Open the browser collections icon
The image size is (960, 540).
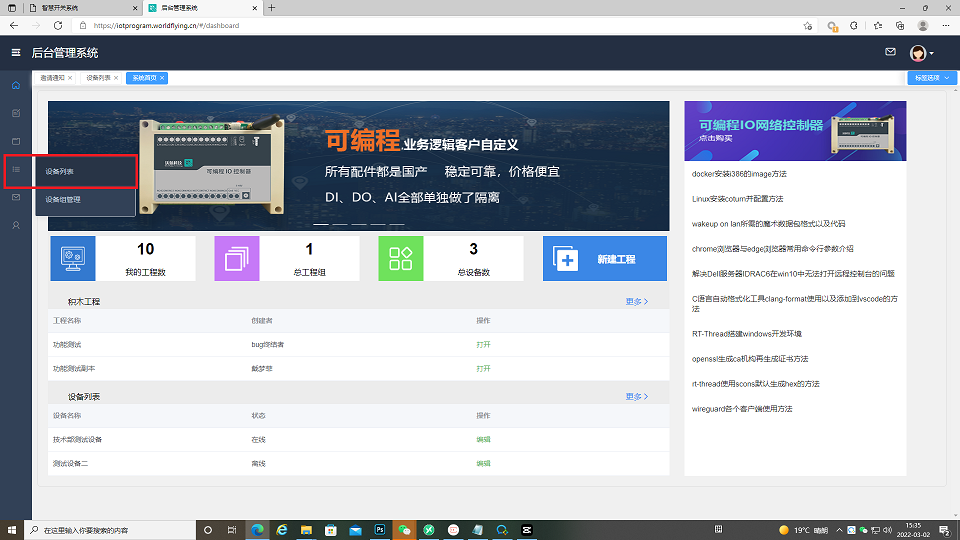click(900, 26)
